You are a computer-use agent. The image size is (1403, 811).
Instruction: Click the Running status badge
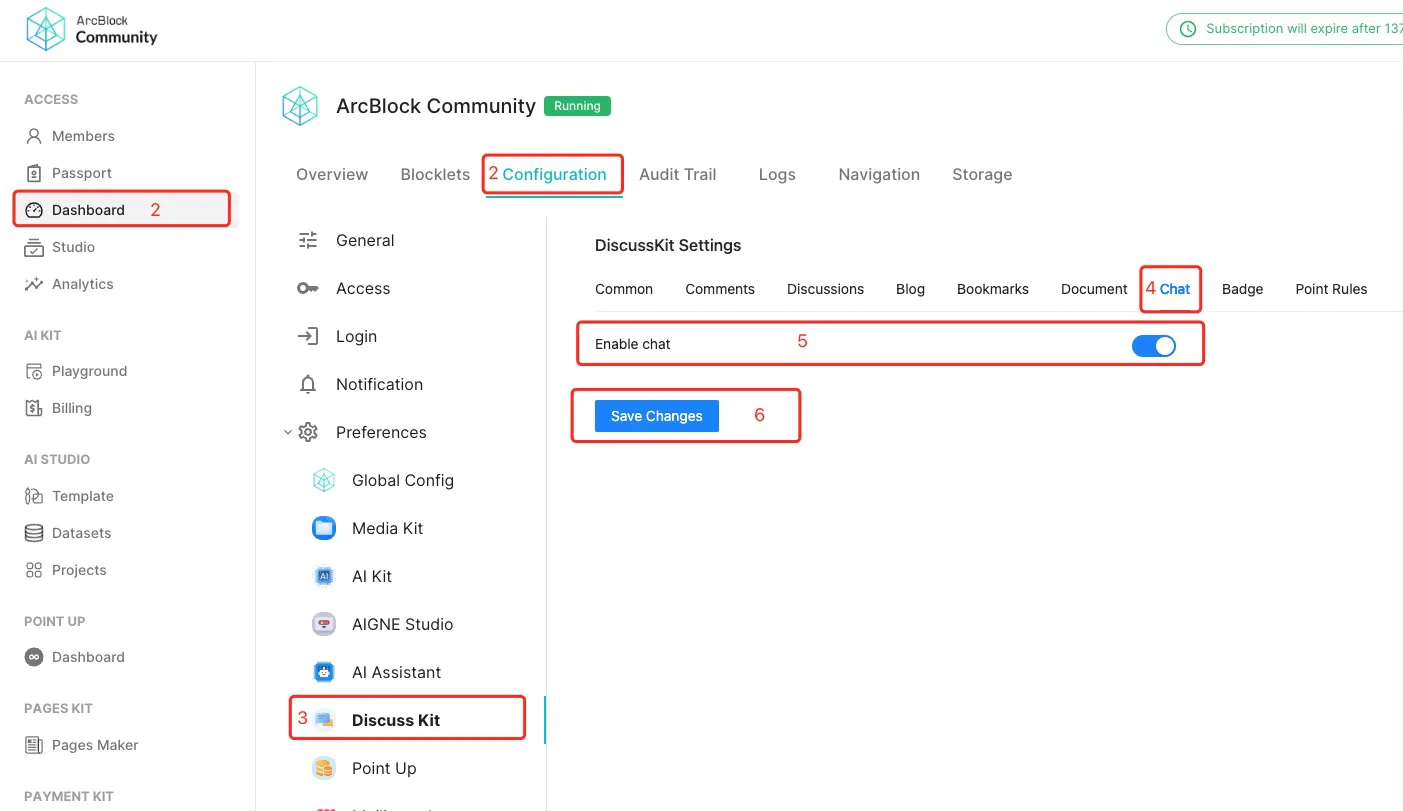[x=577, y=106]
